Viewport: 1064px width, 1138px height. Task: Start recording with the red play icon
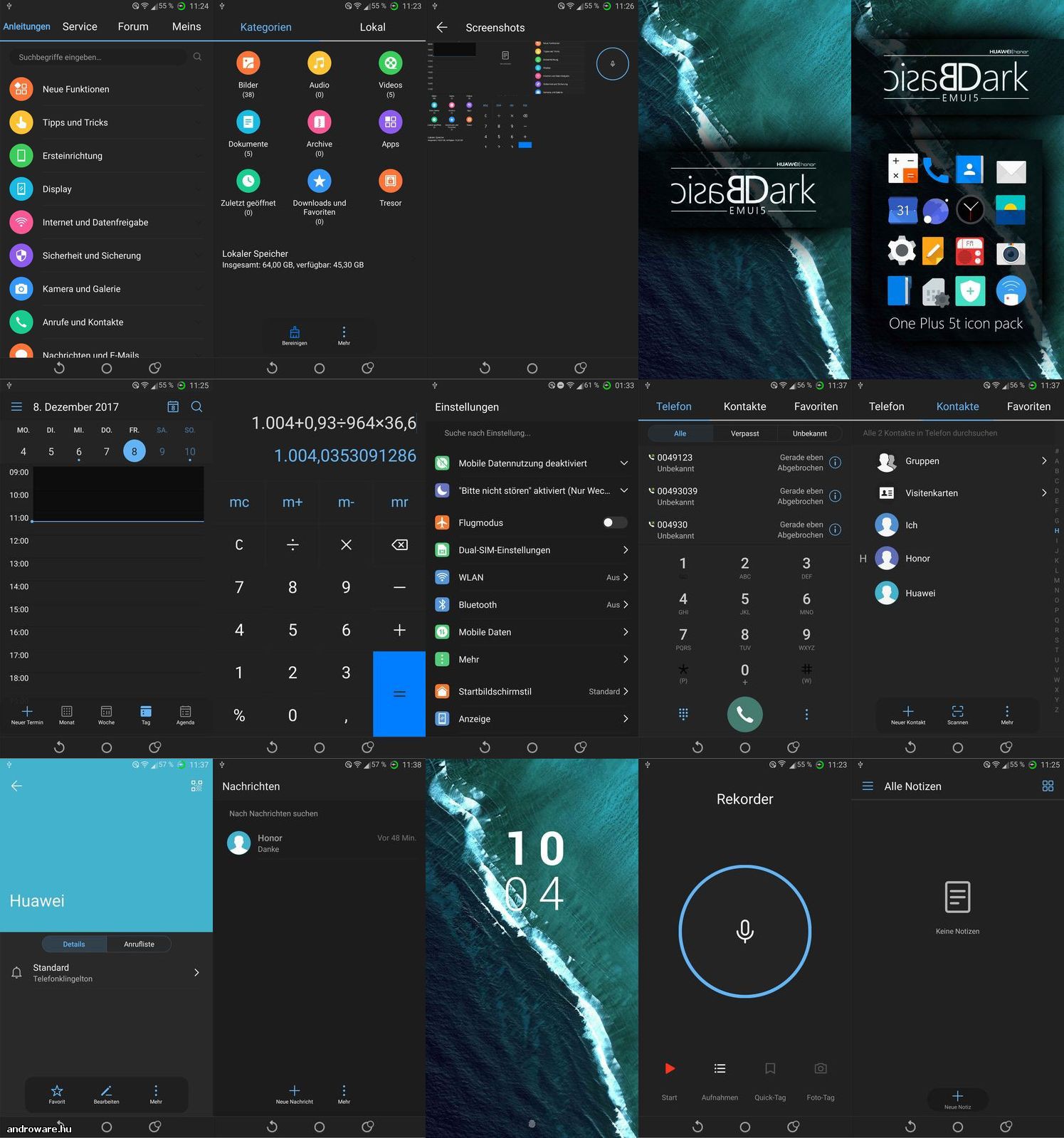tap(669, 1068)
